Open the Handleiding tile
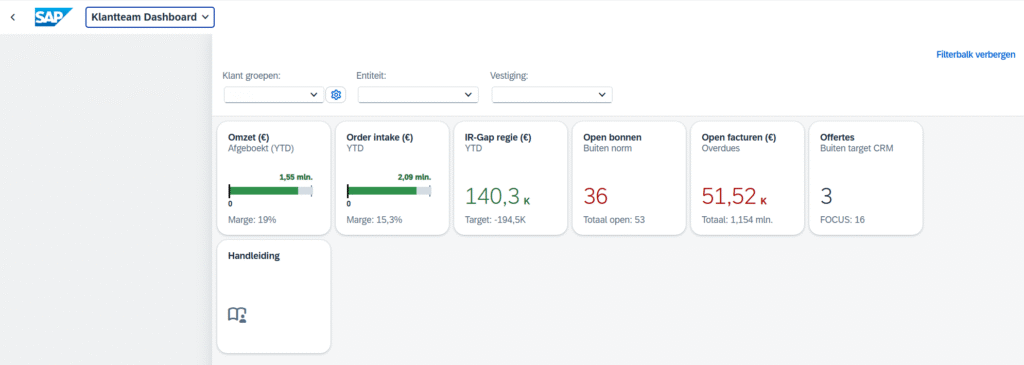Image resolution: width=1024 pixels, height=365 pixels. 274,296
